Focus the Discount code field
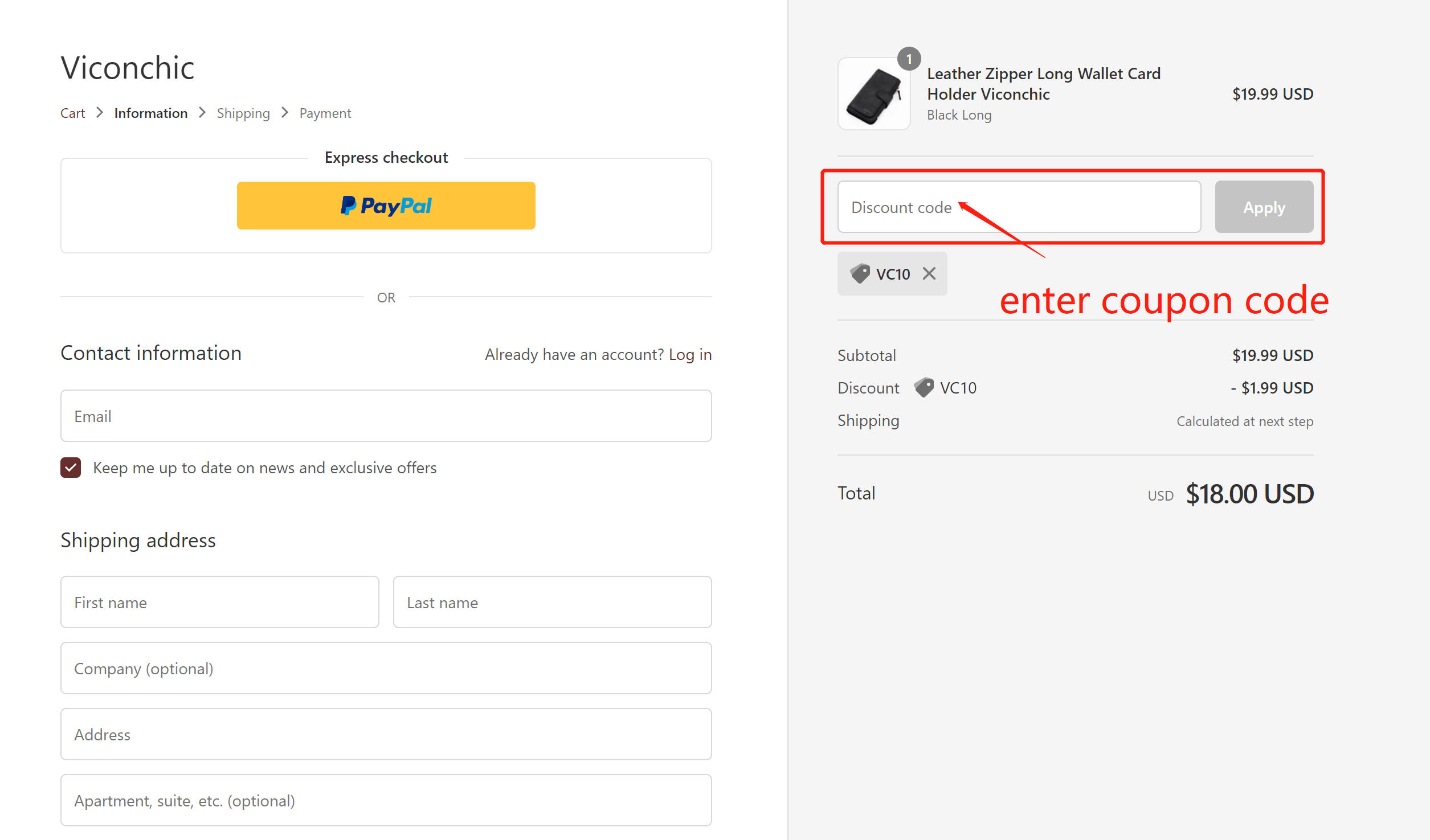The width and height of the screenshot is (1430, 840). 1019,207
